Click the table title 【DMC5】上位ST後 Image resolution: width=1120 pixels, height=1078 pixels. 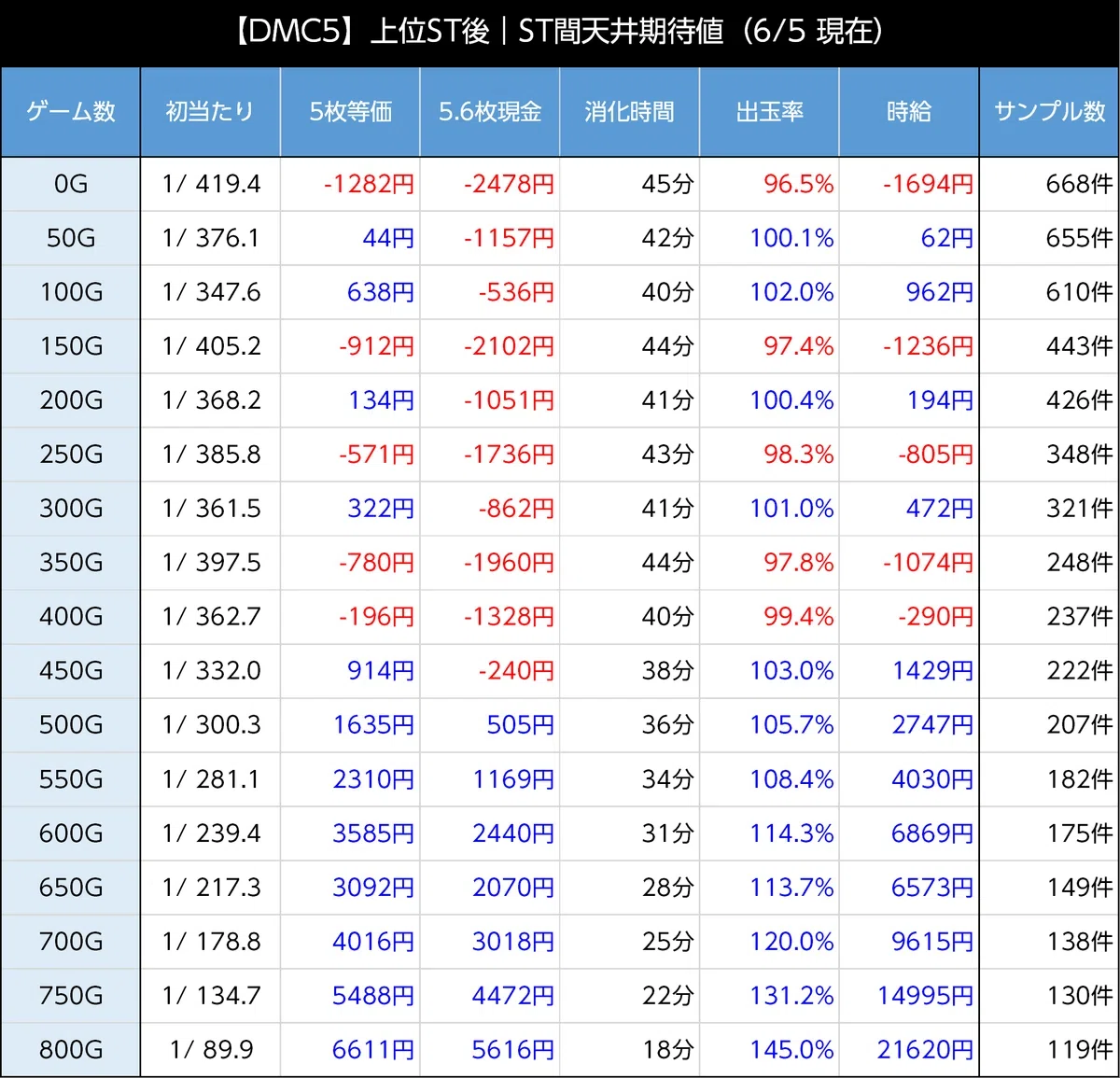tap(360, 32)
